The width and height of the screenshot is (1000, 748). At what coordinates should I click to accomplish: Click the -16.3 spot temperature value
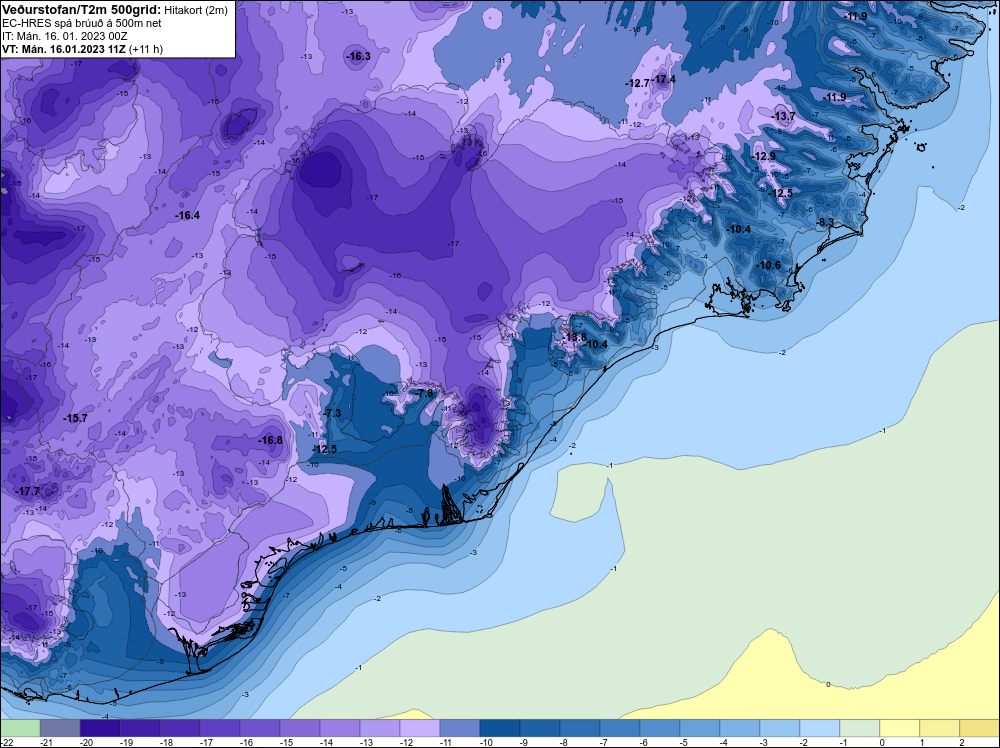[358, 56]
